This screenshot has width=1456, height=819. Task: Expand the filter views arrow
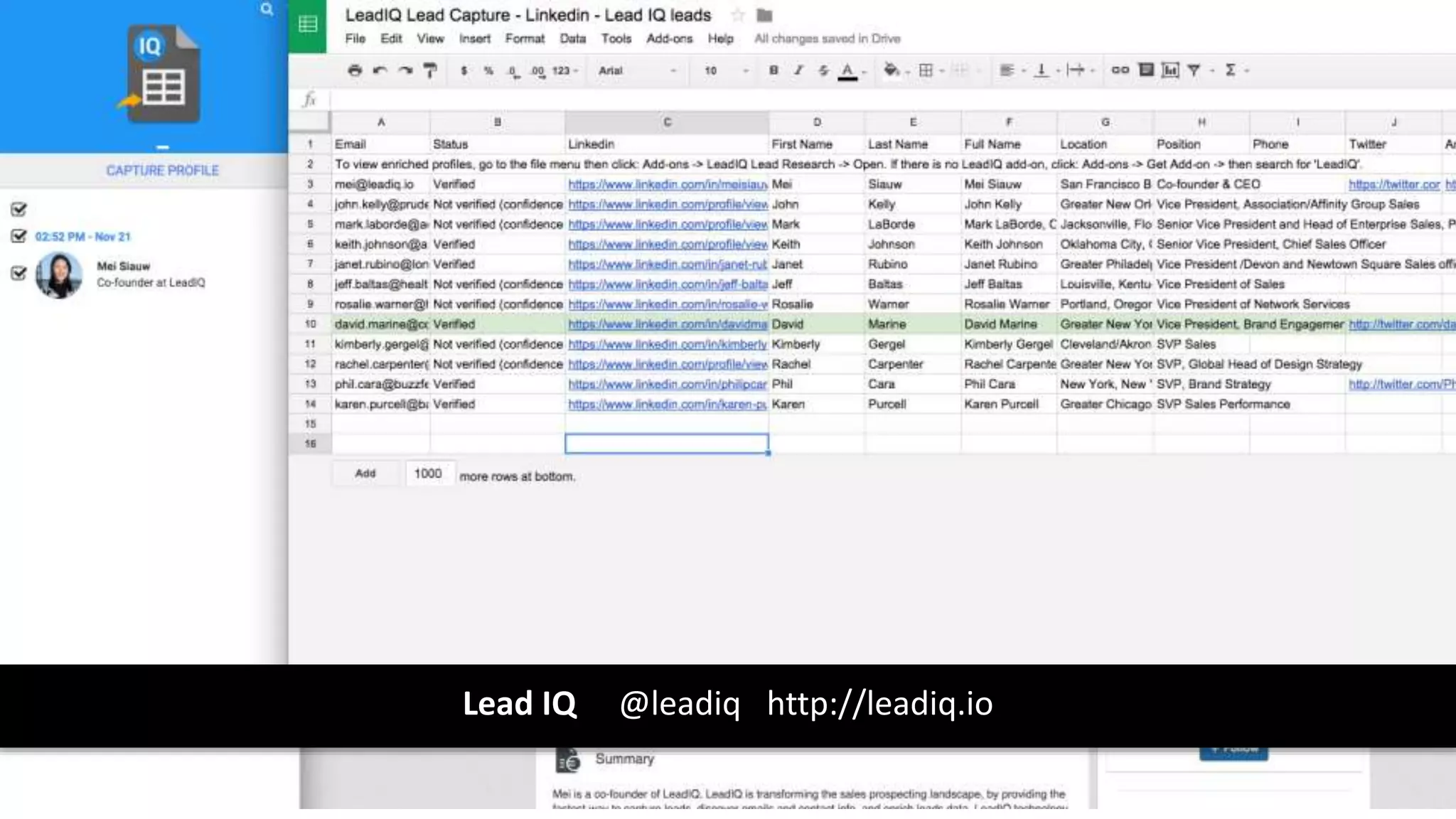[1211, 71]
